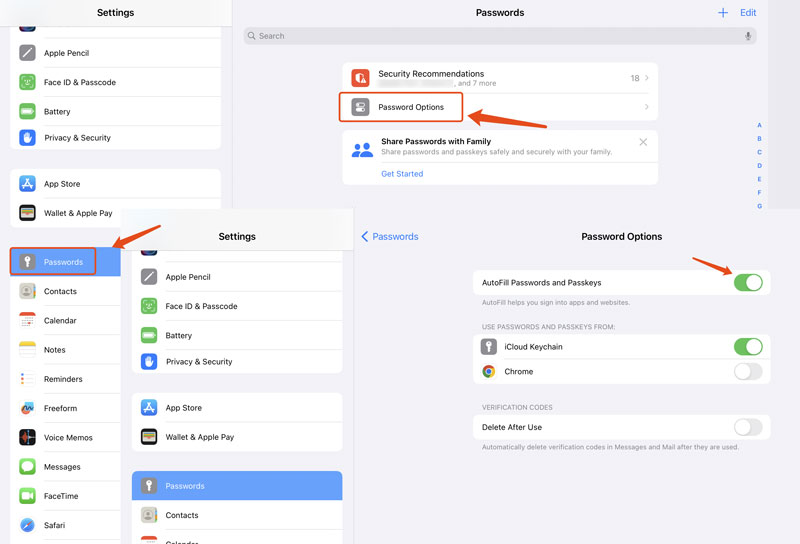
Task: Click the Freeform label in sidebar
Action: (x=60, y=408)
